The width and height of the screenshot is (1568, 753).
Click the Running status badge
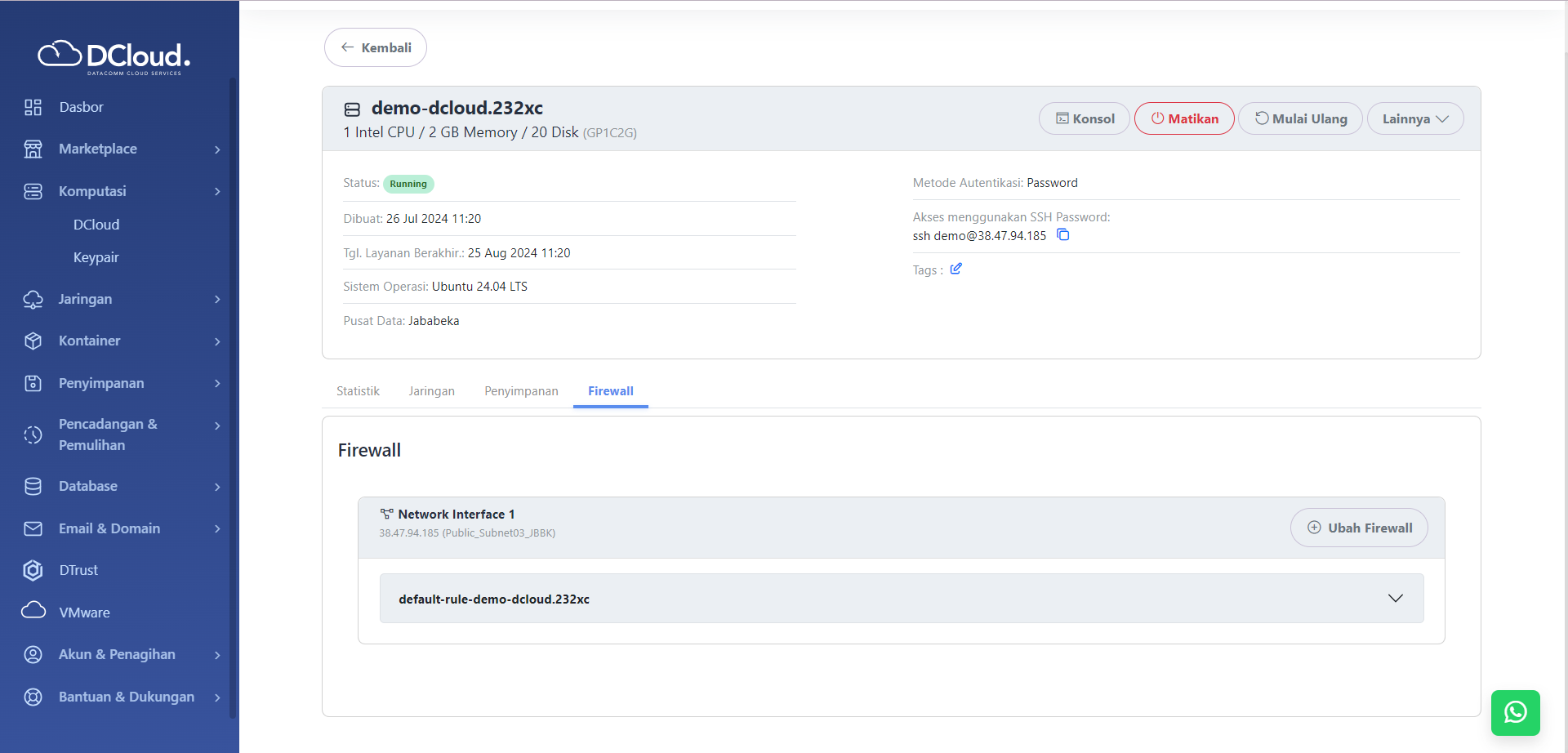[408, 184]
